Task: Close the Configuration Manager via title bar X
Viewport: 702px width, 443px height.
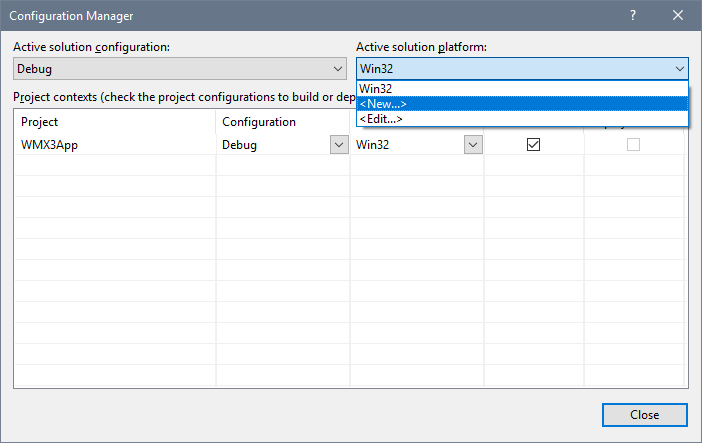Action: (678, 16)
